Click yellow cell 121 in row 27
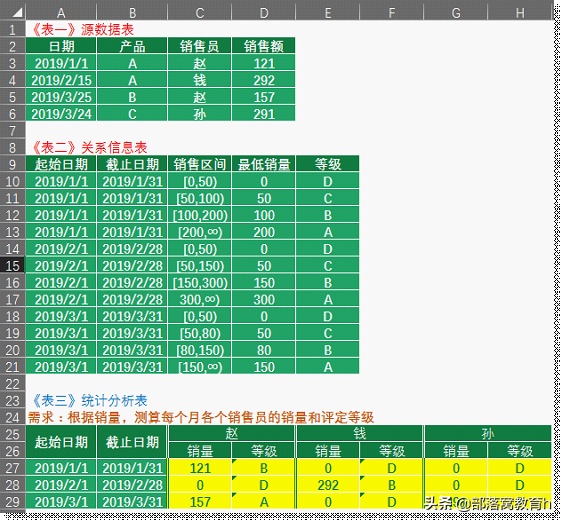This screenshot has height=524, width=565. pyautogui.click(x=200, y=468)
